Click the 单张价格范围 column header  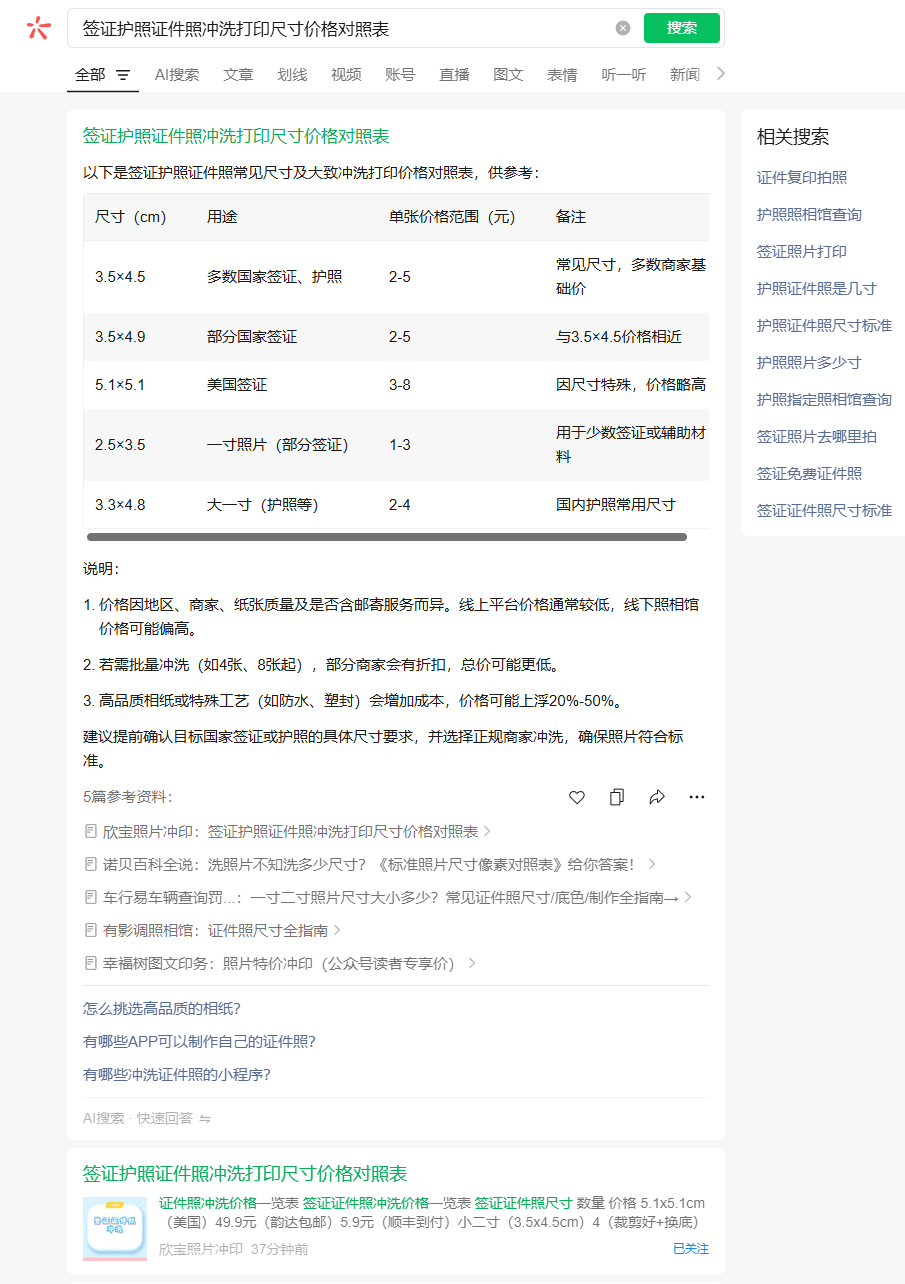point(451,216)
